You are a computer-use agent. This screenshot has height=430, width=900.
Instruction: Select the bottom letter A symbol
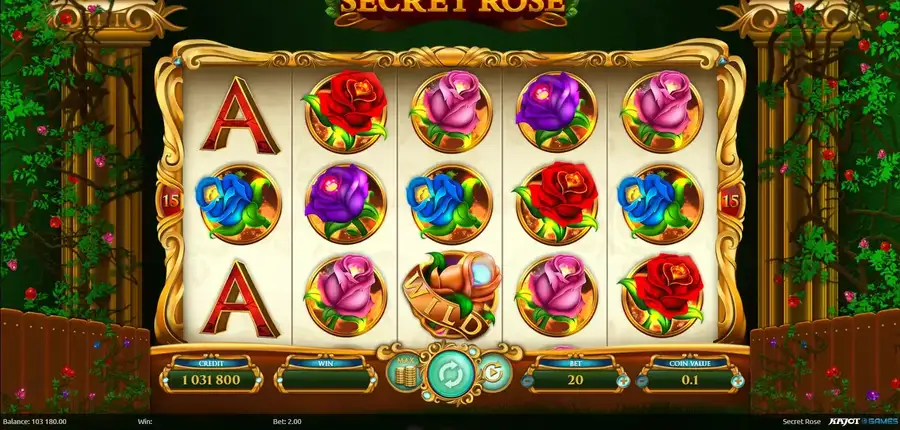click(239, 299)
